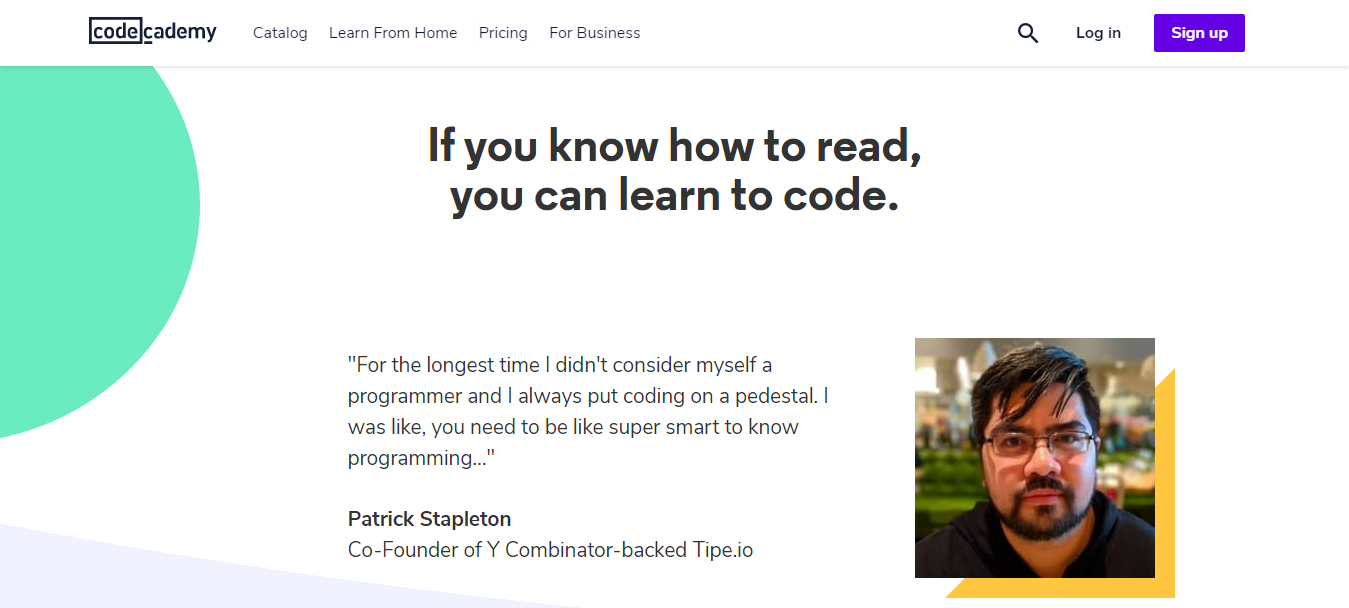Click the Codecademy logo
This screenshot has width=1349, height=608.
coord(152,31)
